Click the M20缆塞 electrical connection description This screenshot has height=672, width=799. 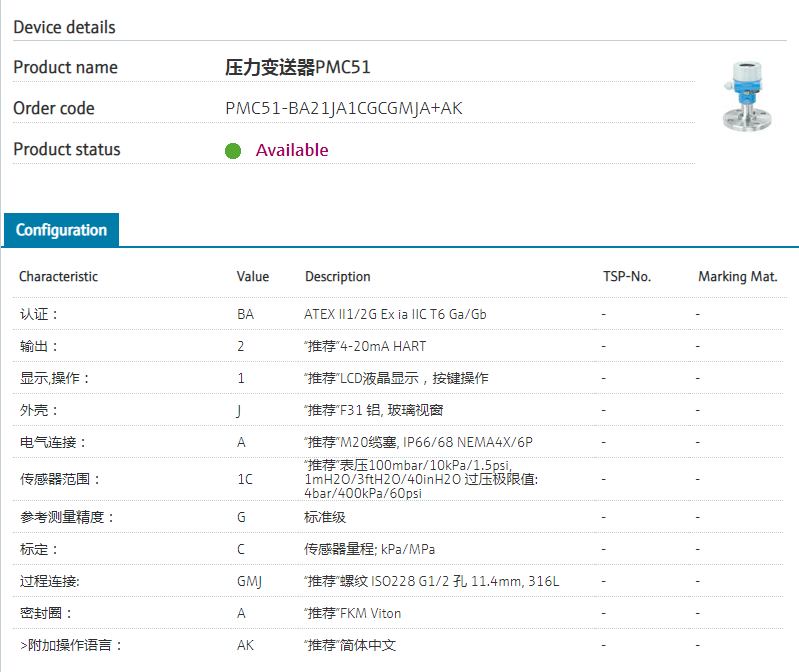point(418,442)
